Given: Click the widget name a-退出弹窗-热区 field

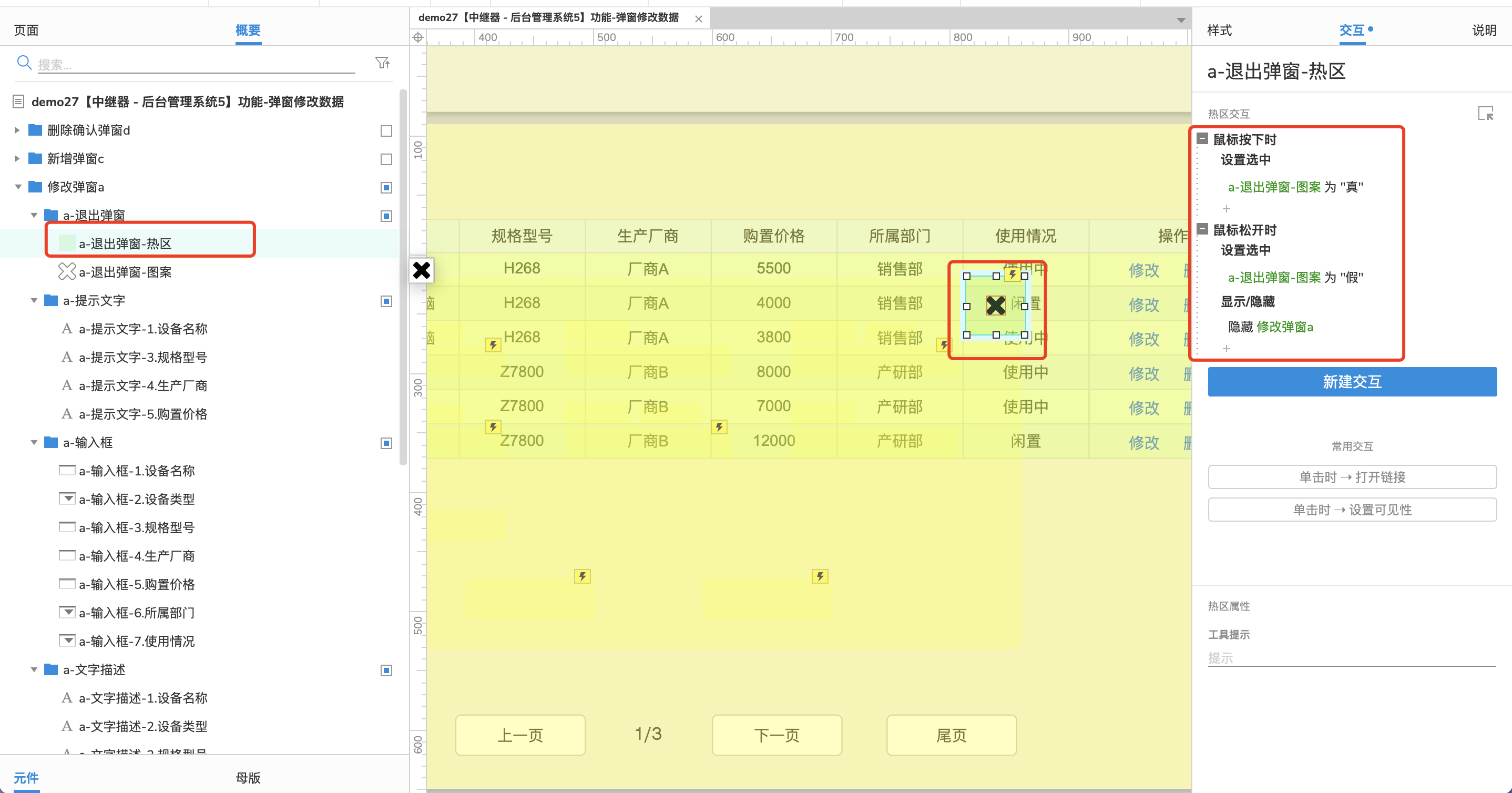Looking at the screenshot, I should [x=1275, y=71].
